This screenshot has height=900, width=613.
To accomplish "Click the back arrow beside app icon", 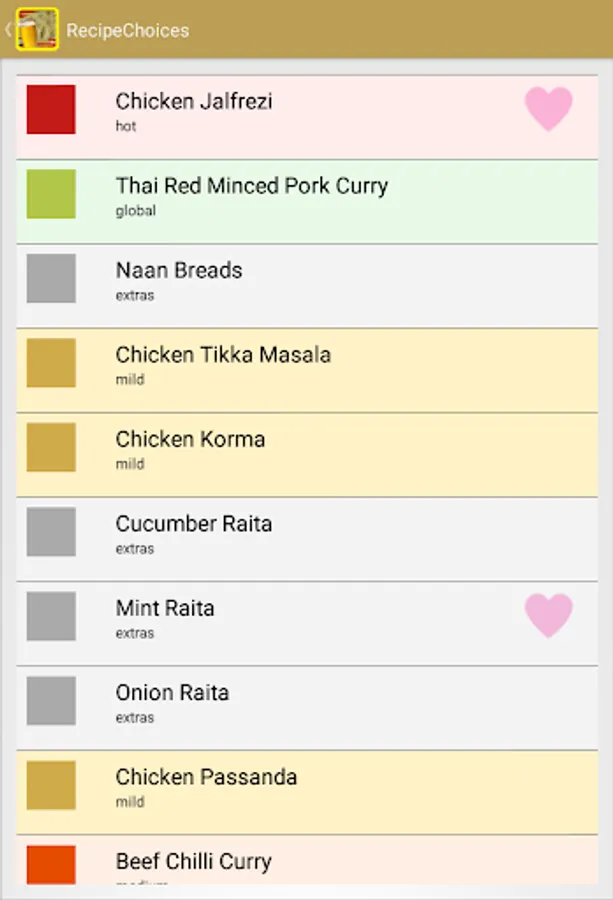I will (x=8, y=30).
